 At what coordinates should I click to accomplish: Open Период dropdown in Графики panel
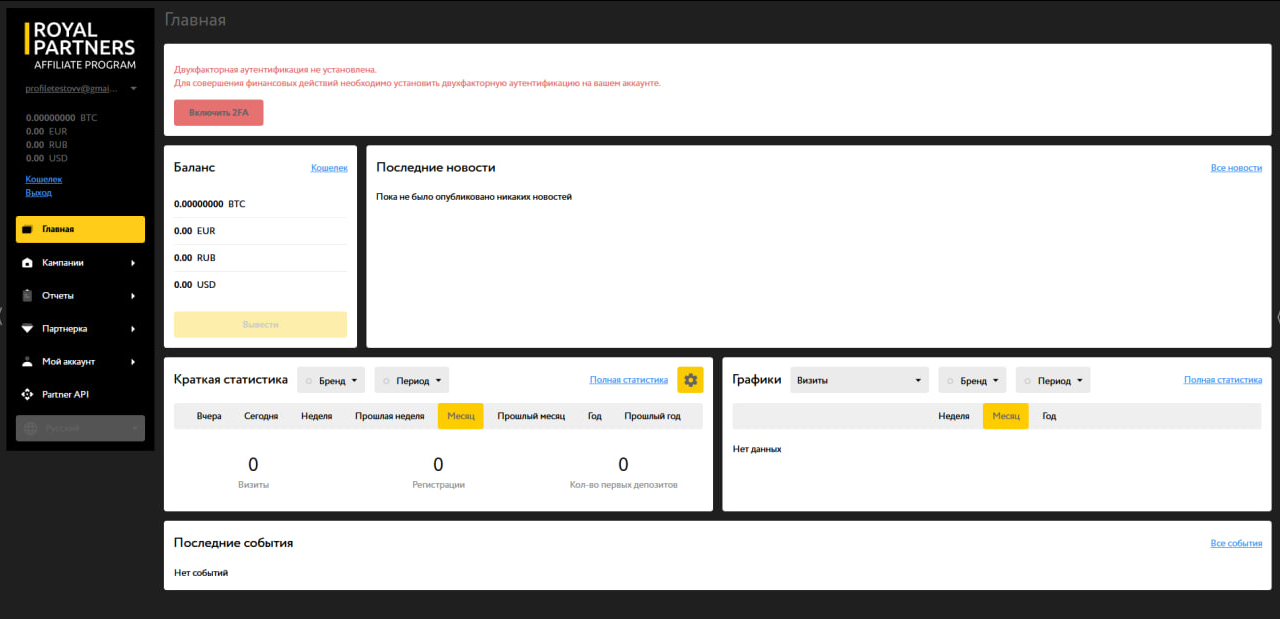(1053, 381)
